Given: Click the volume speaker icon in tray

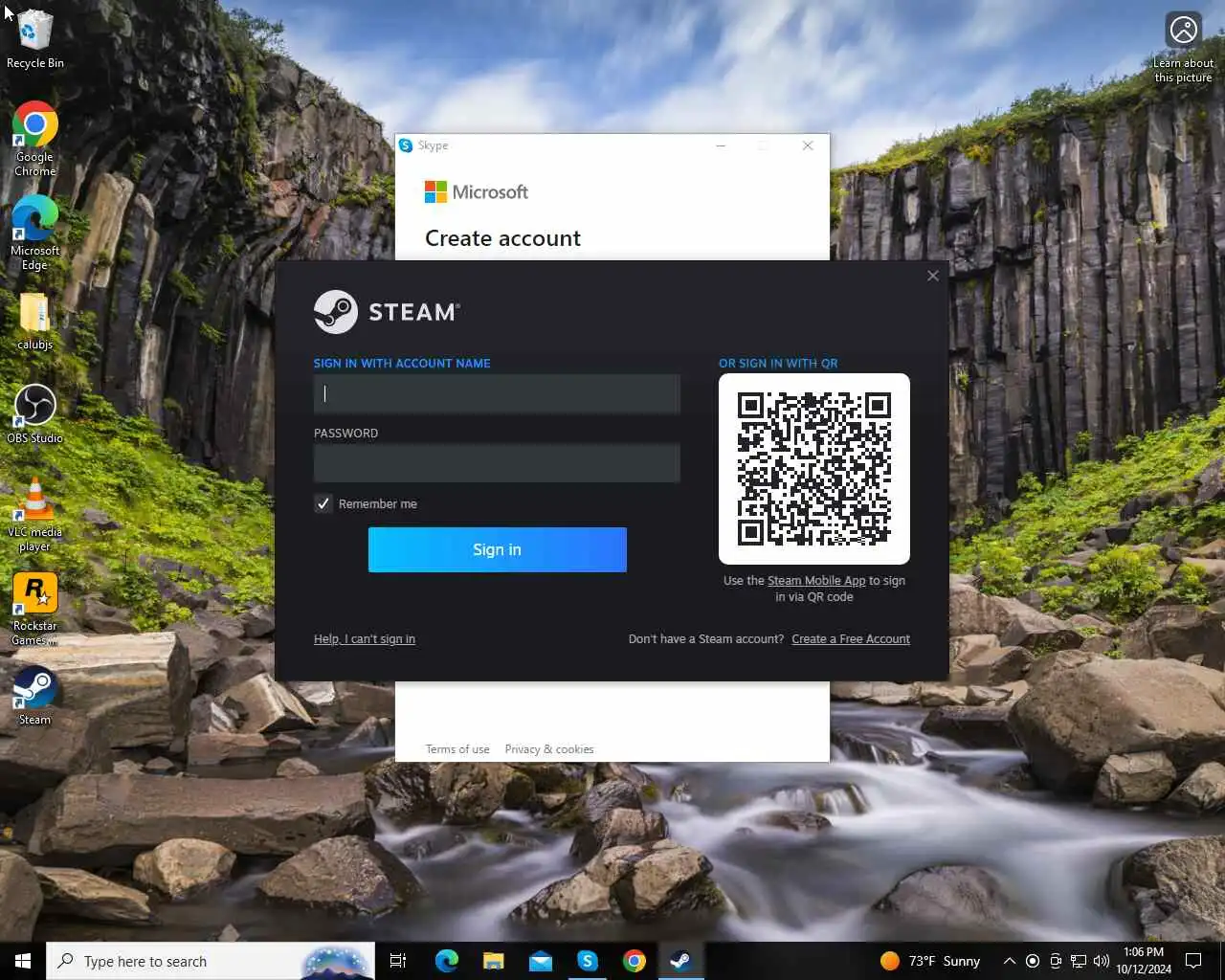Looking at the screenshot, I should coord(1102,961).
